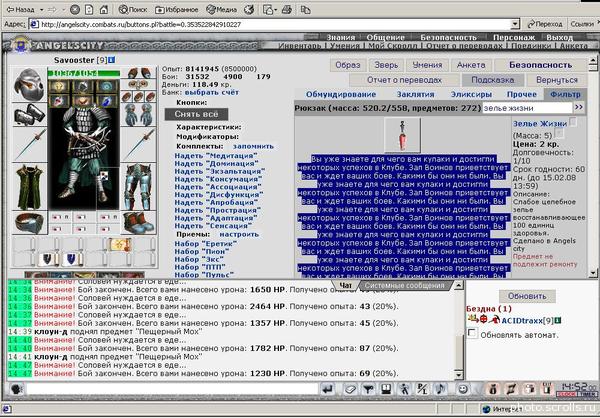The height and width of the screenshot is (418, 600).
Task: Open the Знания top menu
Action: tap(341, 38)
